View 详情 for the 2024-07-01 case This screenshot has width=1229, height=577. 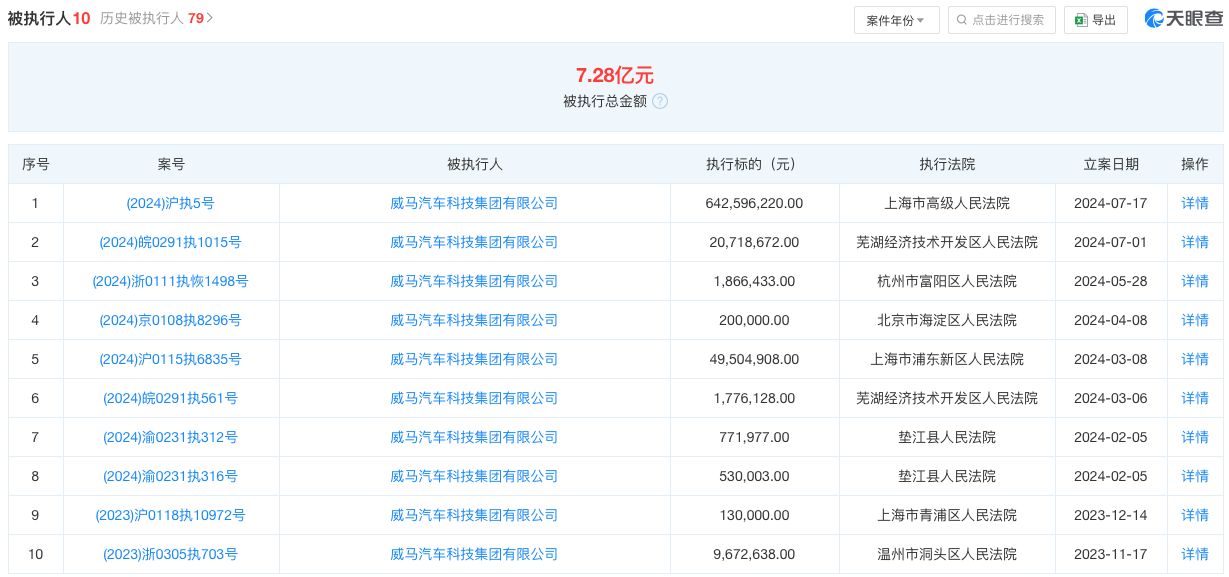point(1195,242)
